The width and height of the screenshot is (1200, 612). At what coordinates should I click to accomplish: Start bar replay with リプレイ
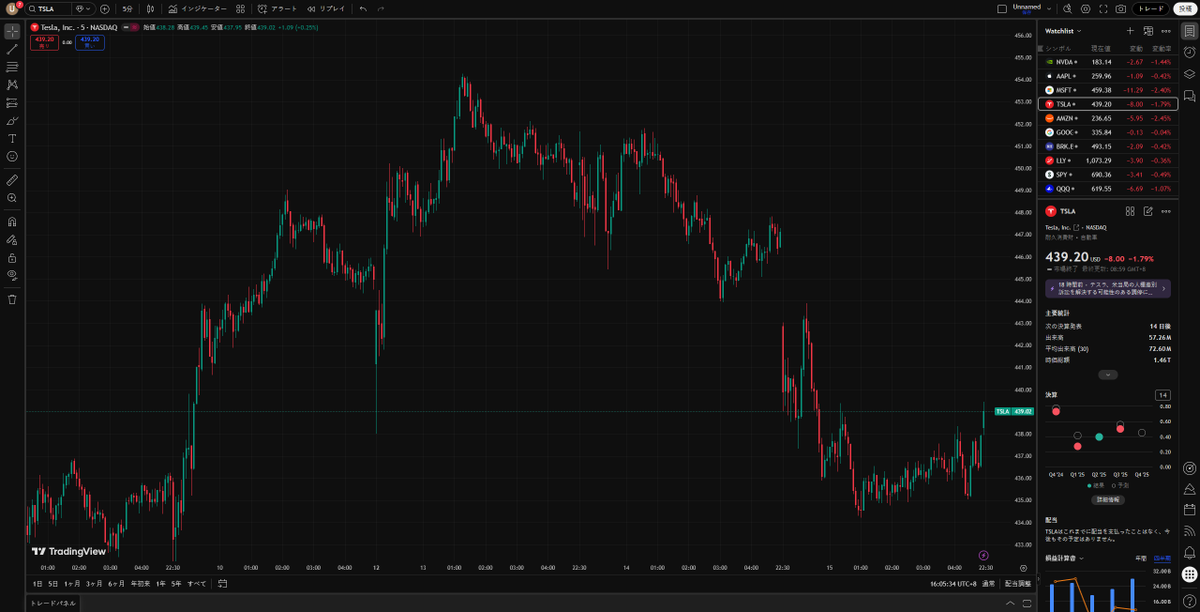pos(326,8)
